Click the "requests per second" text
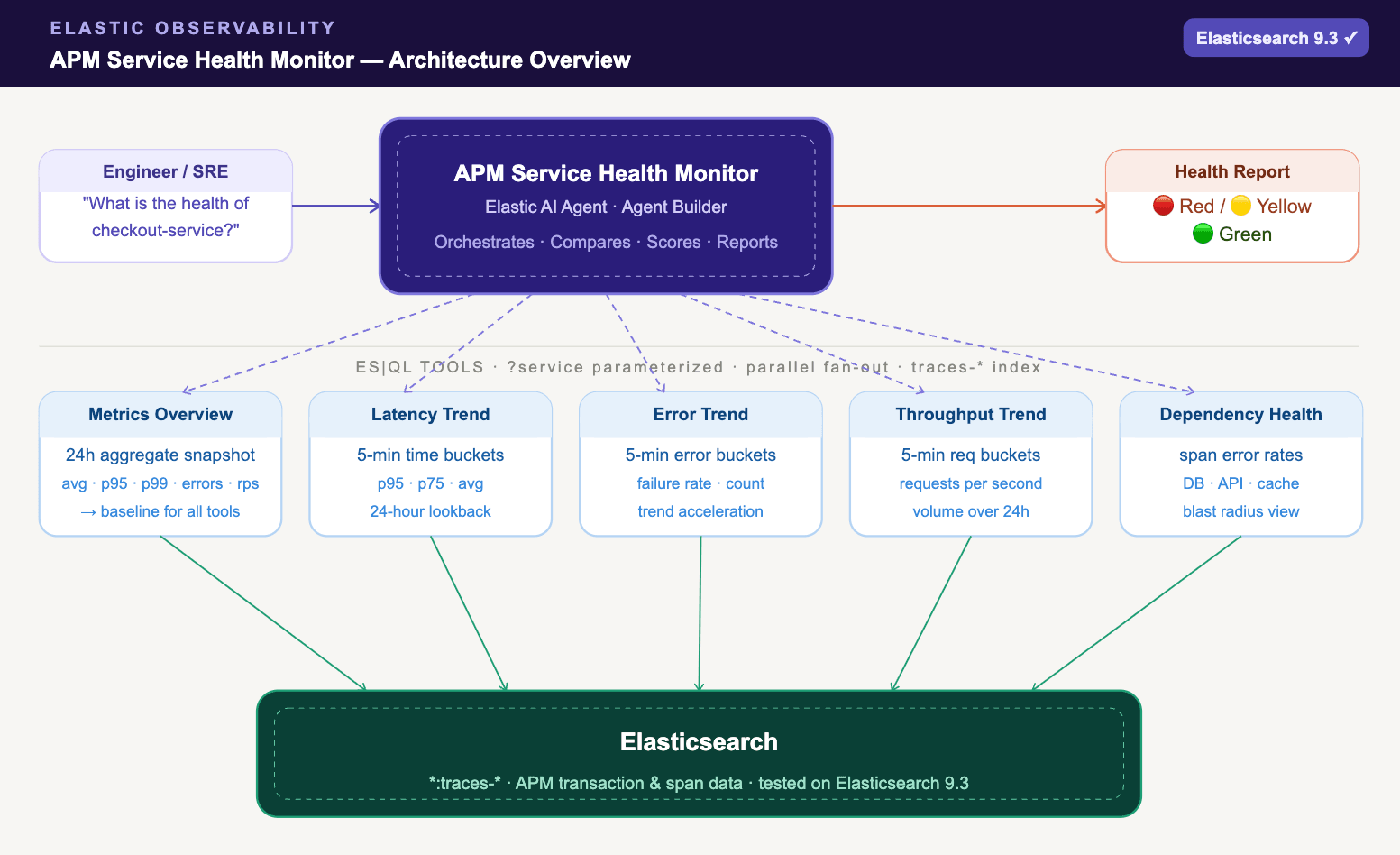 click(x=971, y=483)
